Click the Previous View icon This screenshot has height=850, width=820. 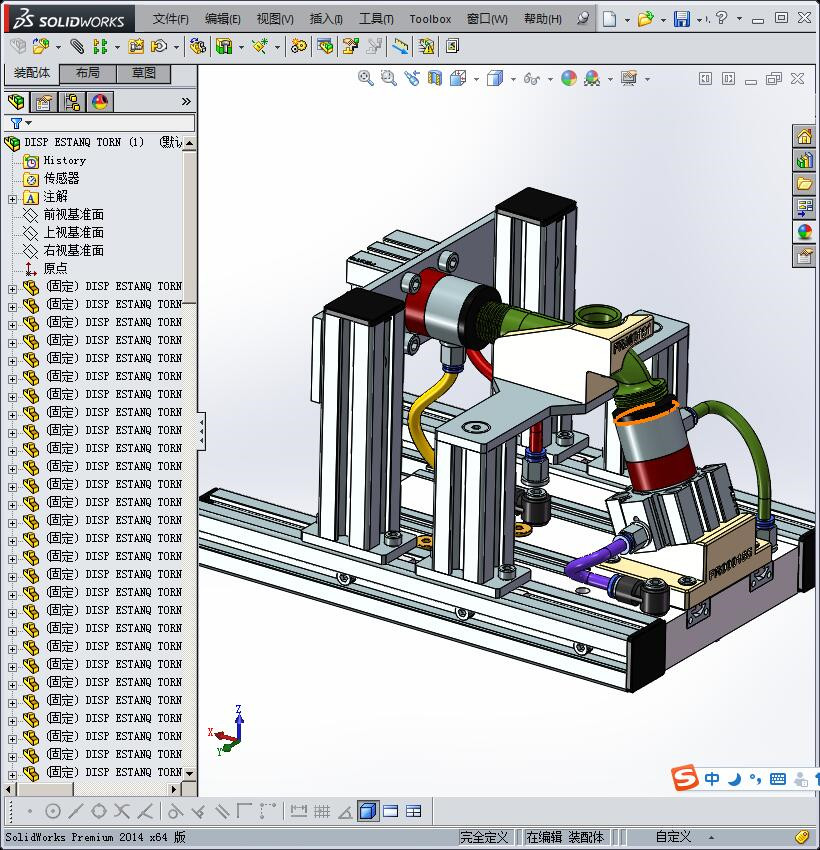pyautogui.click(x=412, y=79)
